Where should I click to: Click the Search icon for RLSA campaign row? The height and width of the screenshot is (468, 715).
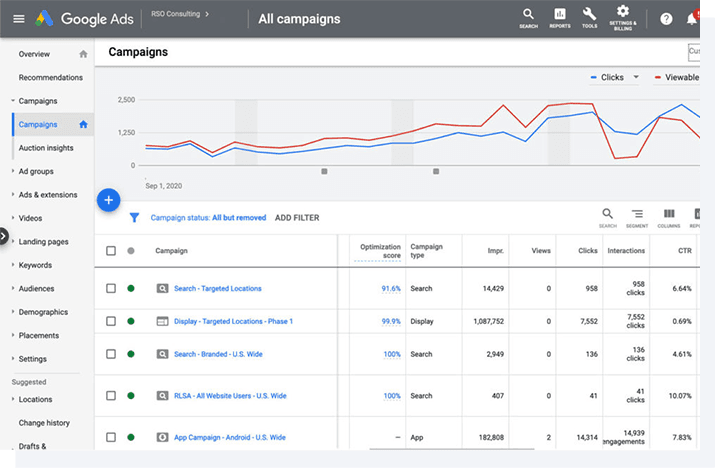(162, 395)
